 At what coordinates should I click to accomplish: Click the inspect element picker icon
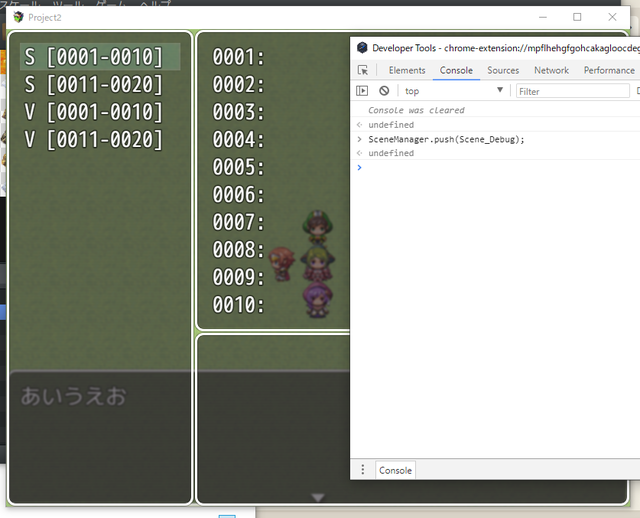[362, 70]
